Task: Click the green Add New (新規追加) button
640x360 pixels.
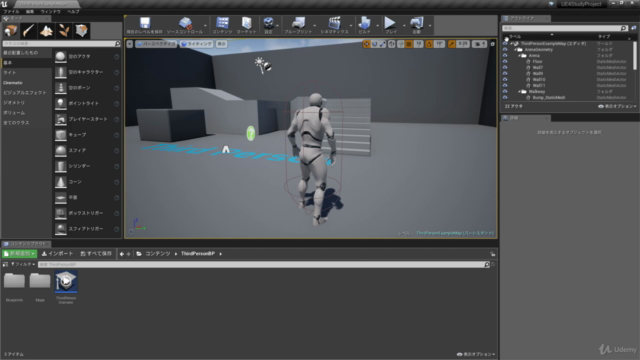Action: [19, 254]
